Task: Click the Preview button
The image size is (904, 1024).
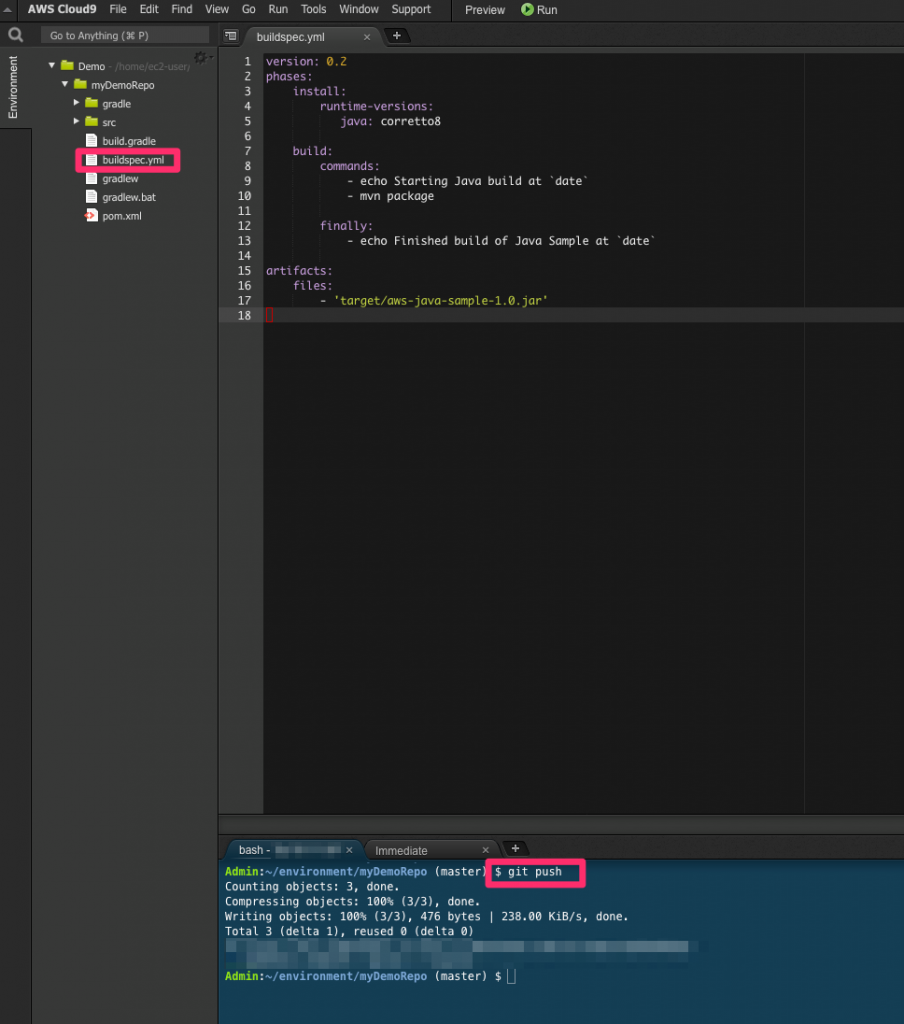Action: (x=485, y=10)
